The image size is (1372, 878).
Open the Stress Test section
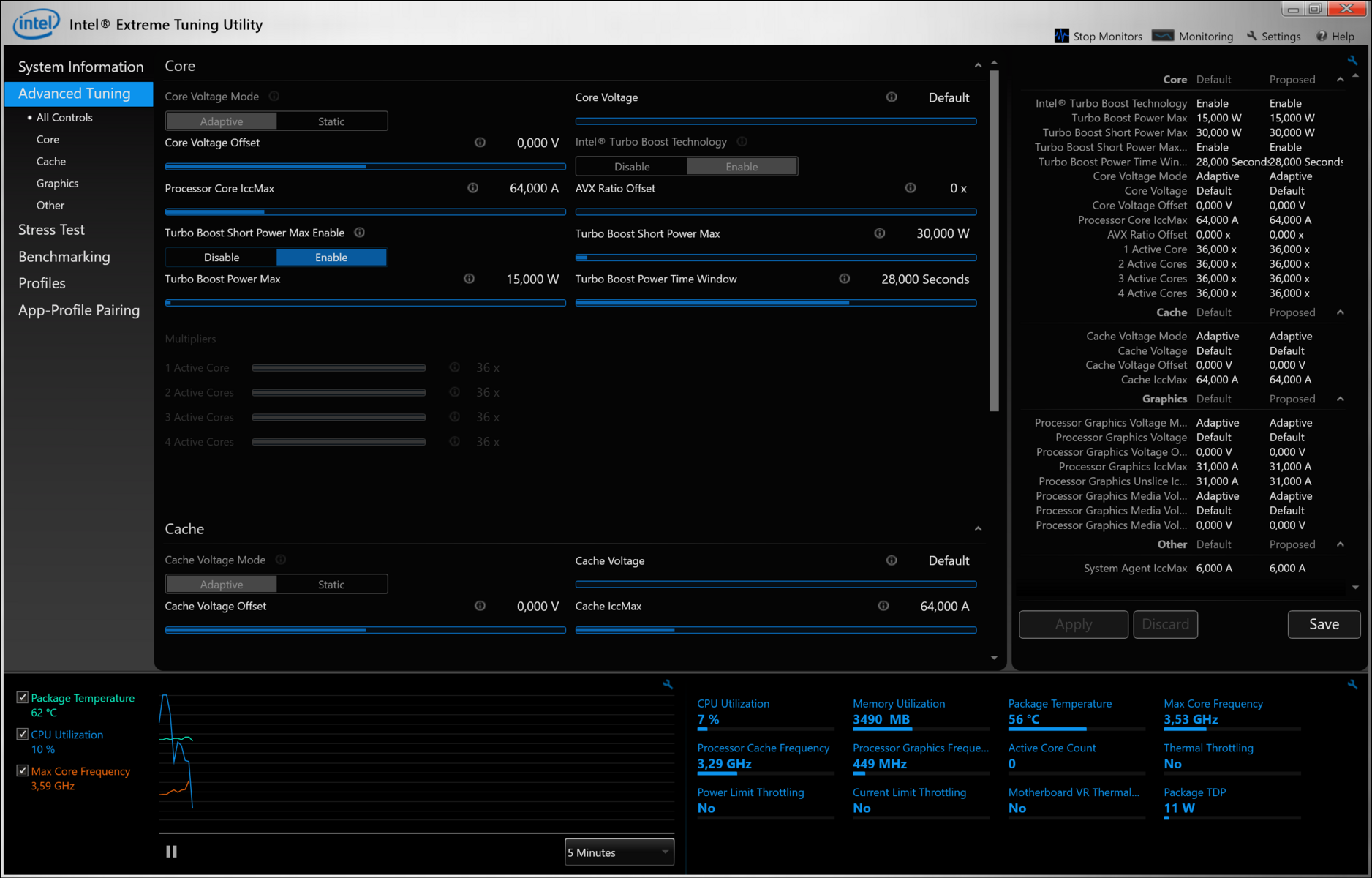51,230
